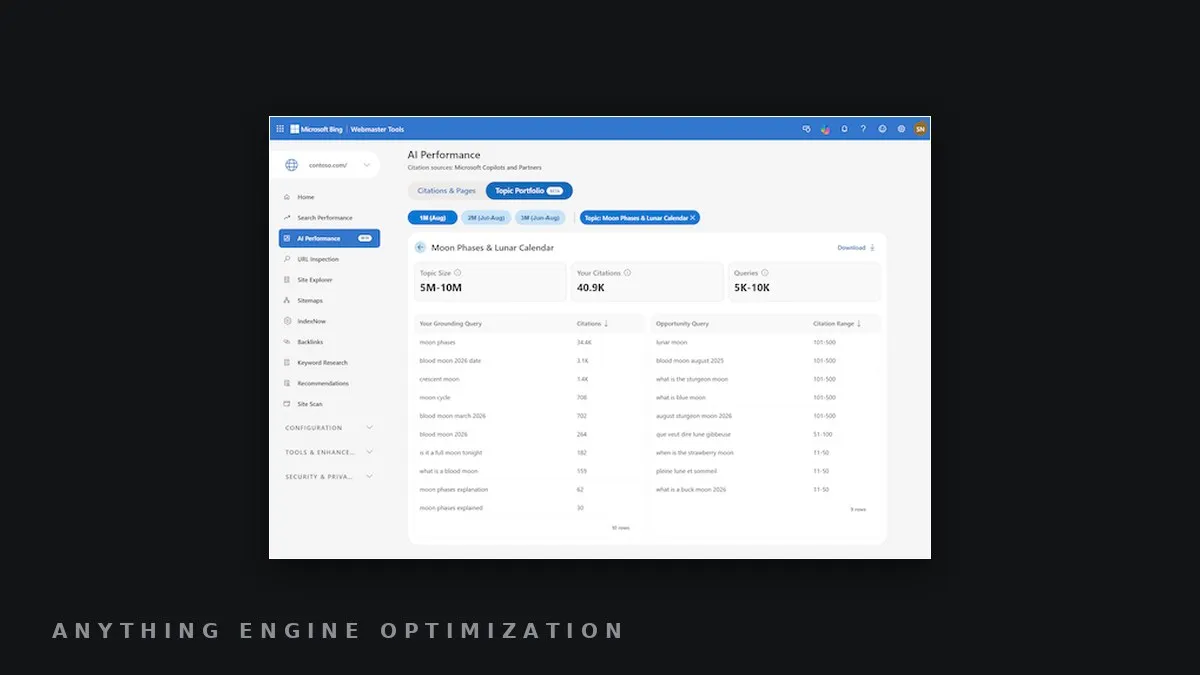
Task: Click the URL Inspection magnifier icon
Action: click(287, 259)
